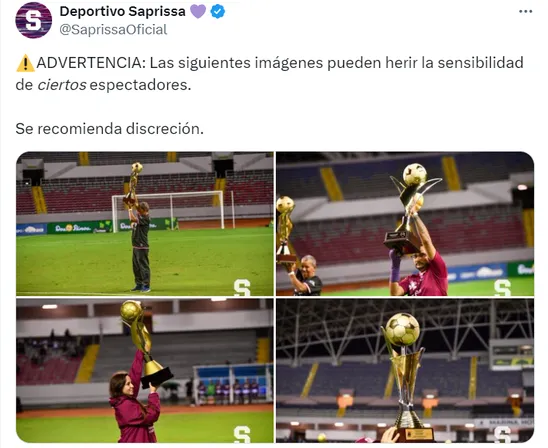The image size is (548, 448).
Task: Click golden ball atop trophy in close-up photo
Action: [x=402, y=330]
